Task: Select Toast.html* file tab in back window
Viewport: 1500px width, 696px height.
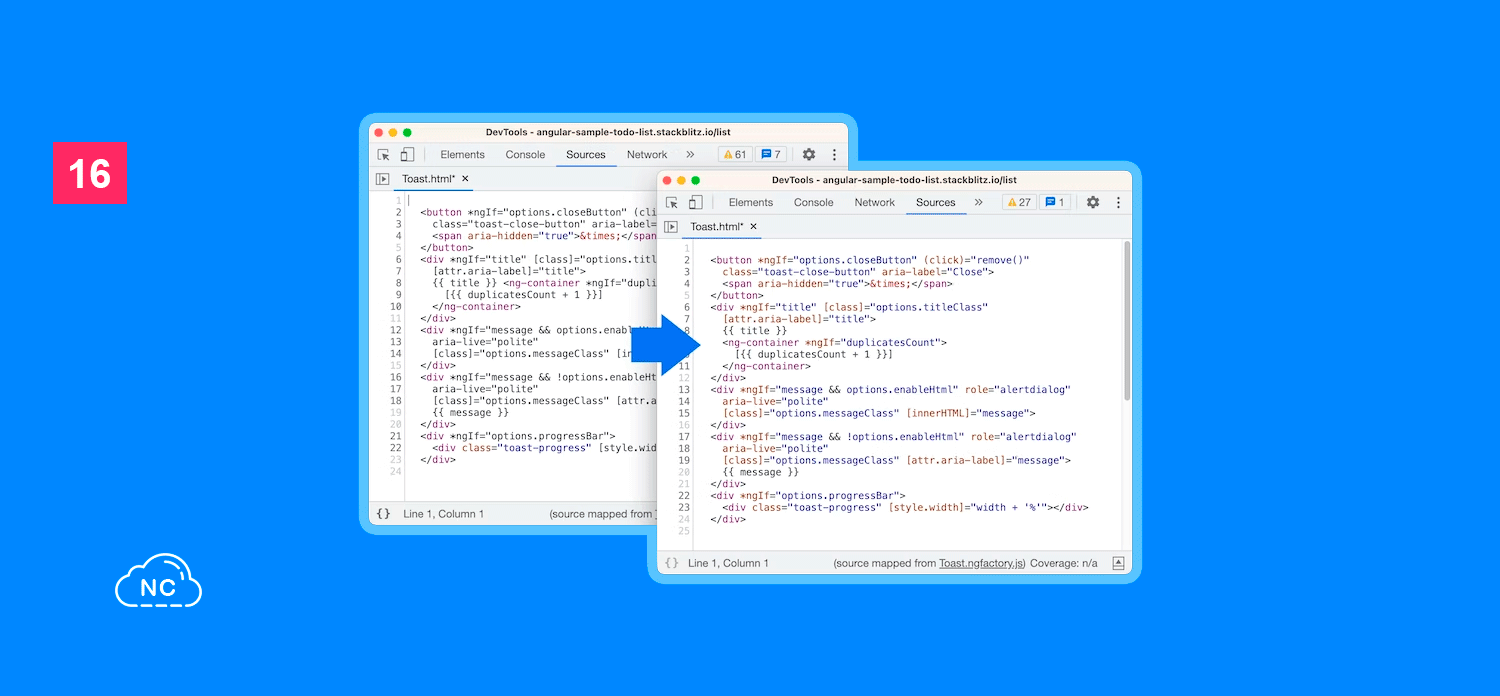Action: click(428, 179)
